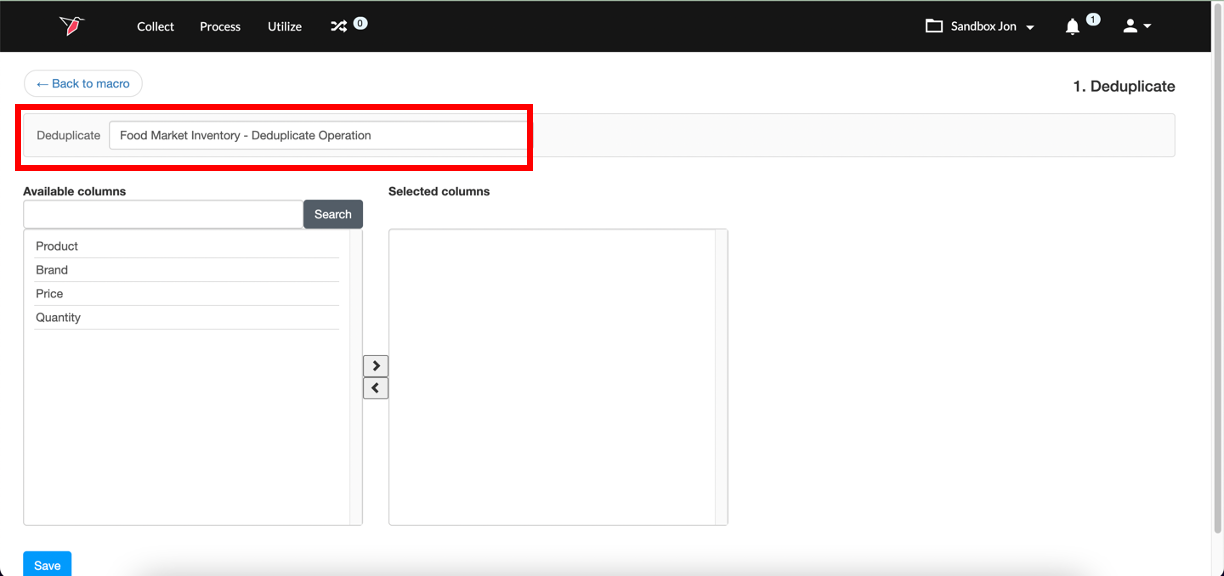The image size is (1224, 576).
Task: Open the user profile icon menu
Action: click(x=1130, y=26)
